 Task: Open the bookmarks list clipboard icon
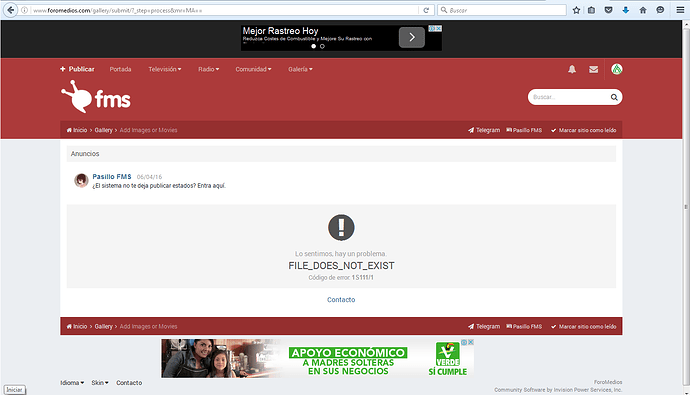[x=591, y=10]
